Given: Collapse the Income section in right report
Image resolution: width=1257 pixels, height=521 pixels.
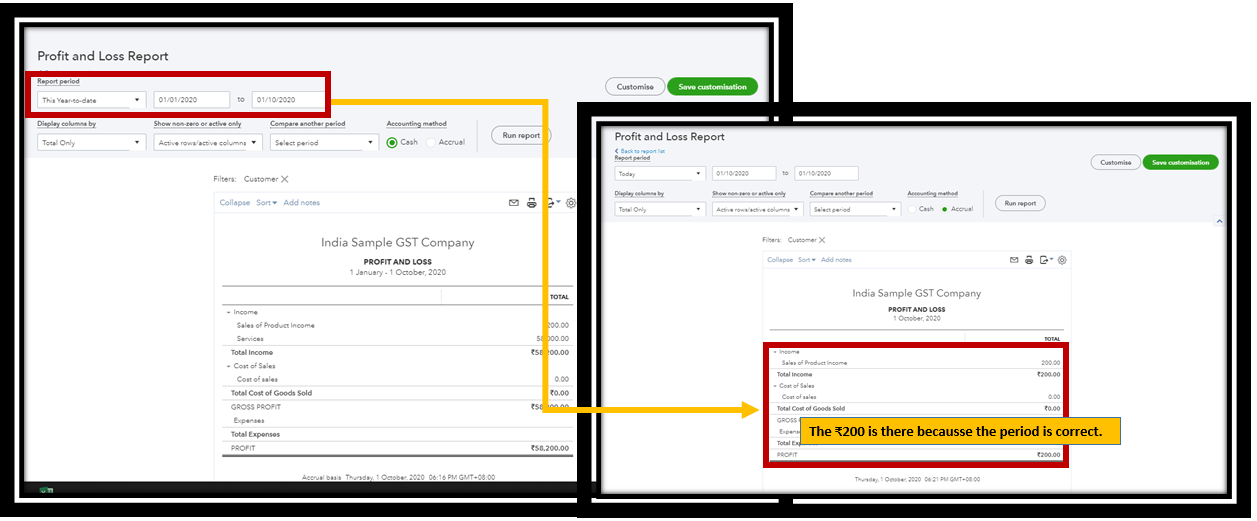Looking at the screenshot, I should pyautogui.click(x=775, y=352).
